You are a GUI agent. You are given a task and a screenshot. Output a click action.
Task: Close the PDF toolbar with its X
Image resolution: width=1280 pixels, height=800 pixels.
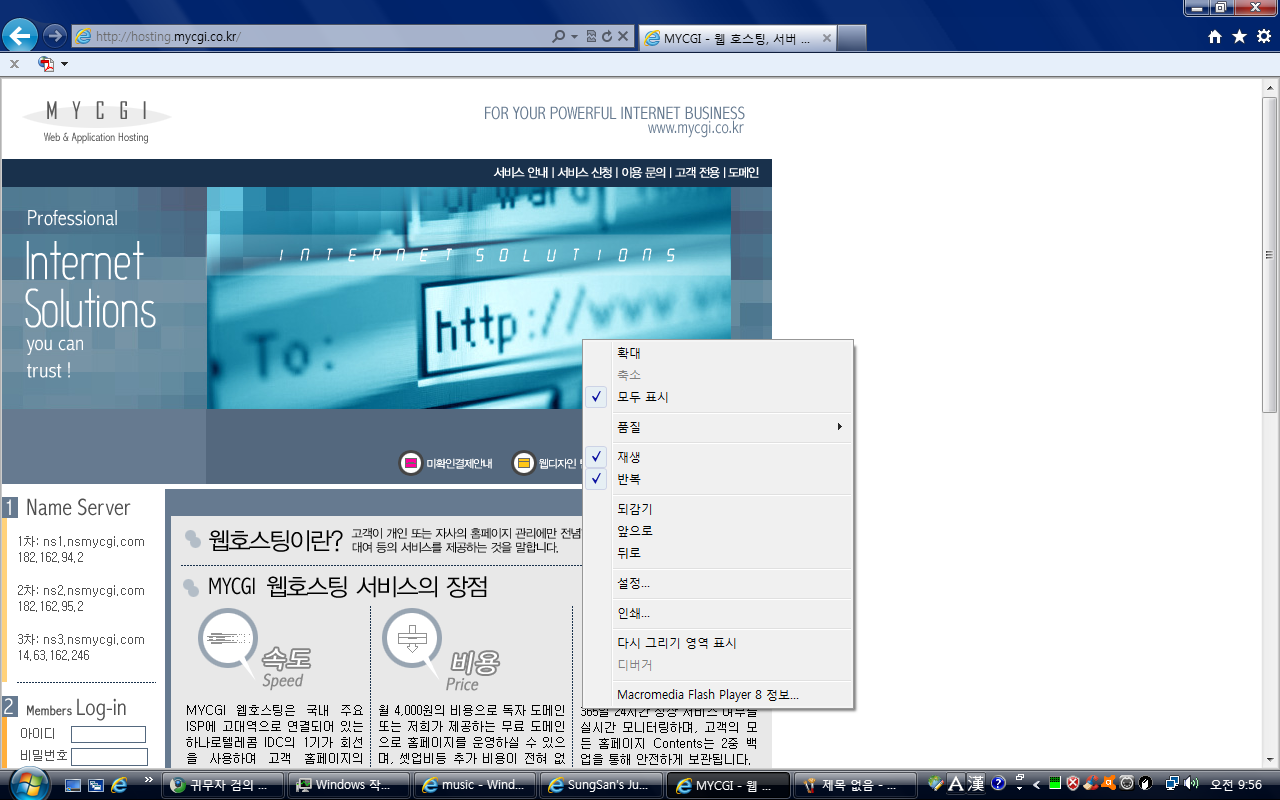point(14,64)
